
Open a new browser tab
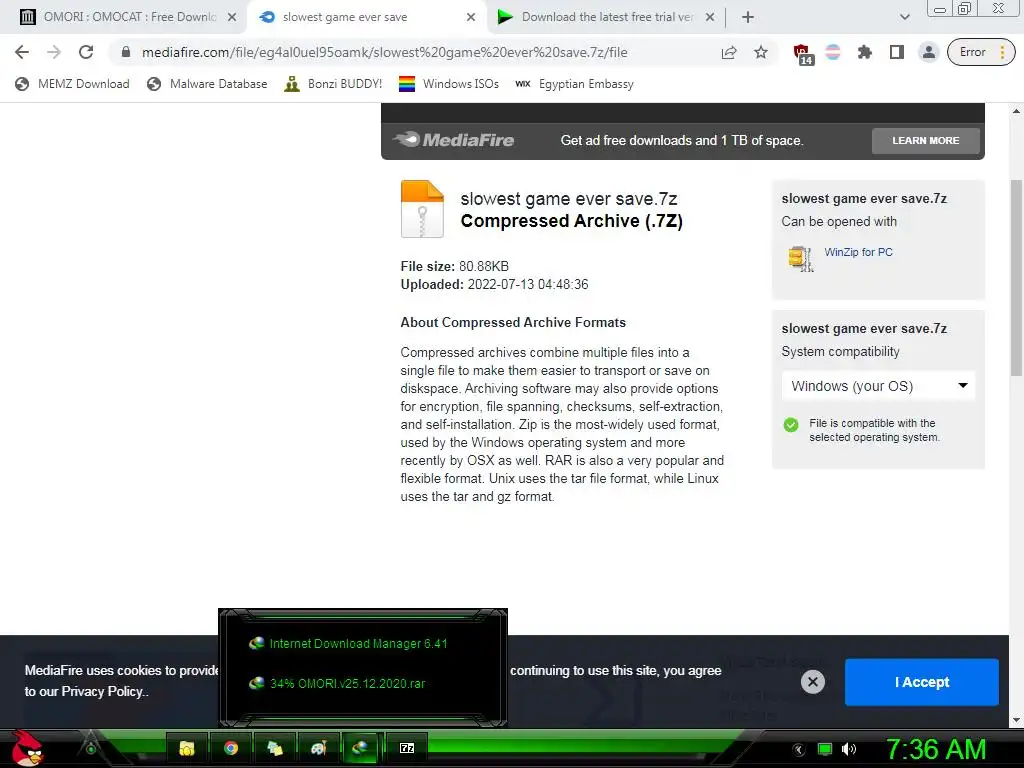tap(748, 18)
